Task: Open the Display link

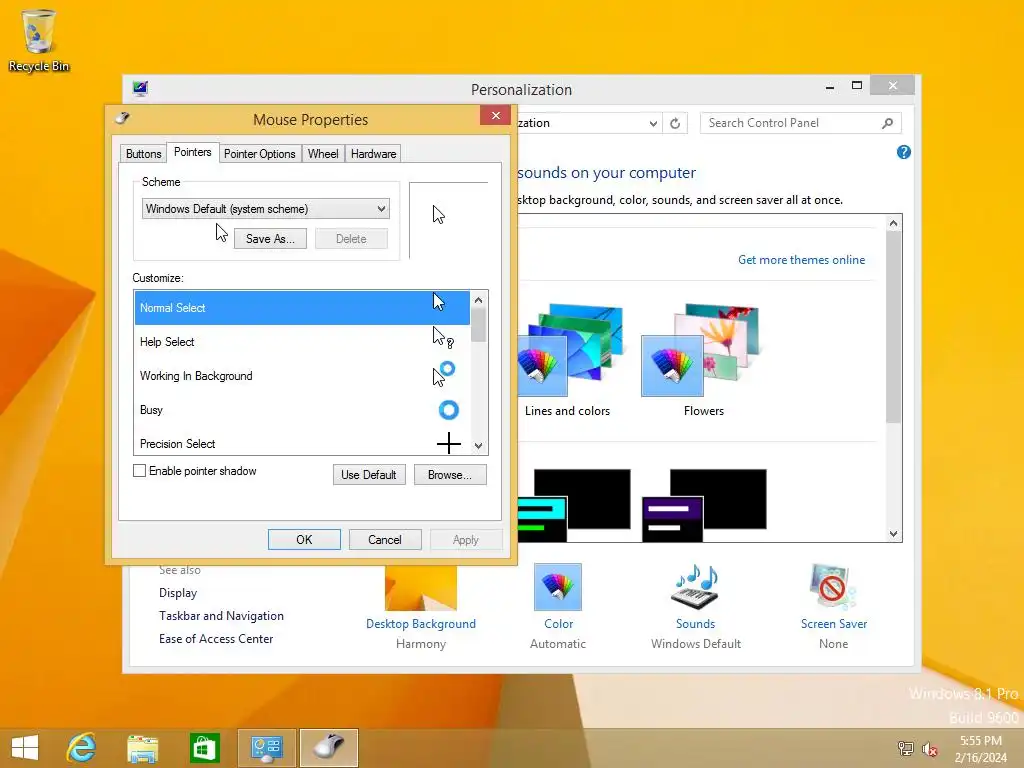Action: pyautogui.click(x=178, y=593)
